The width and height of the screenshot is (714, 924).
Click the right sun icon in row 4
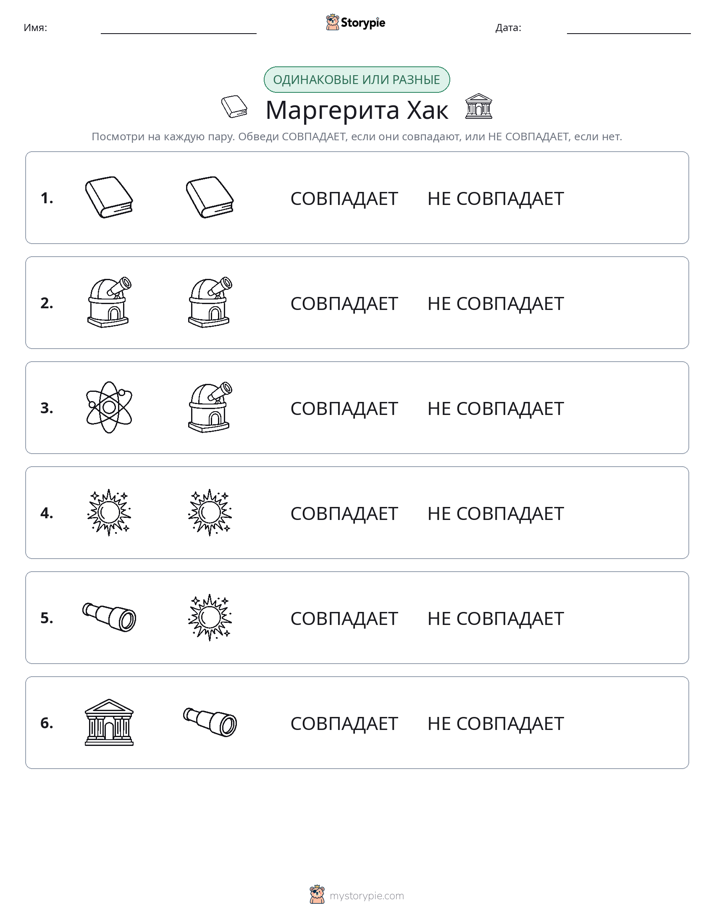210,513
